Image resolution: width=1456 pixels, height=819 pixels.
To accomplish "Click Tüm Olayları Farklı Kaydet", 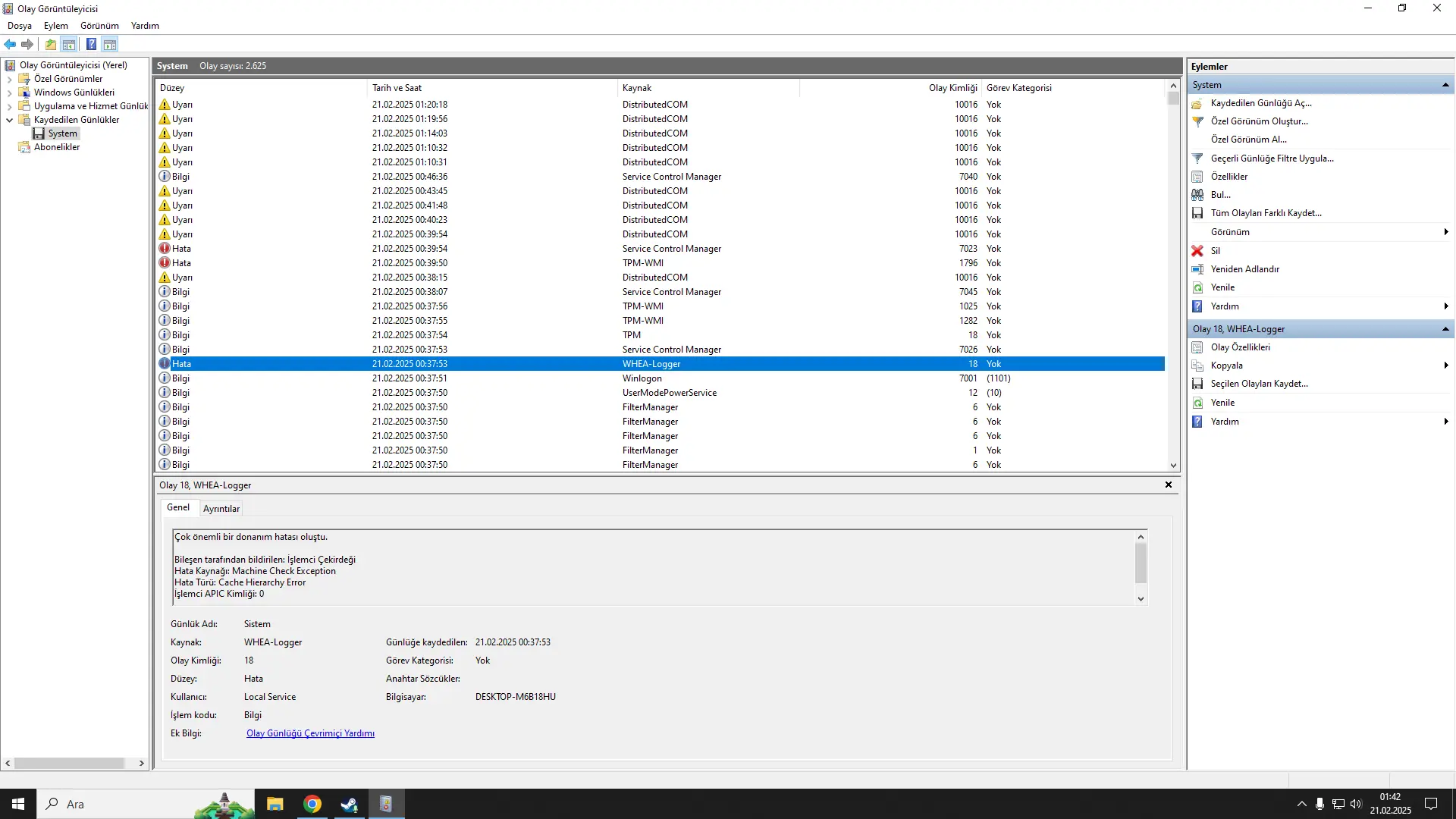I will click(1266, 213).
